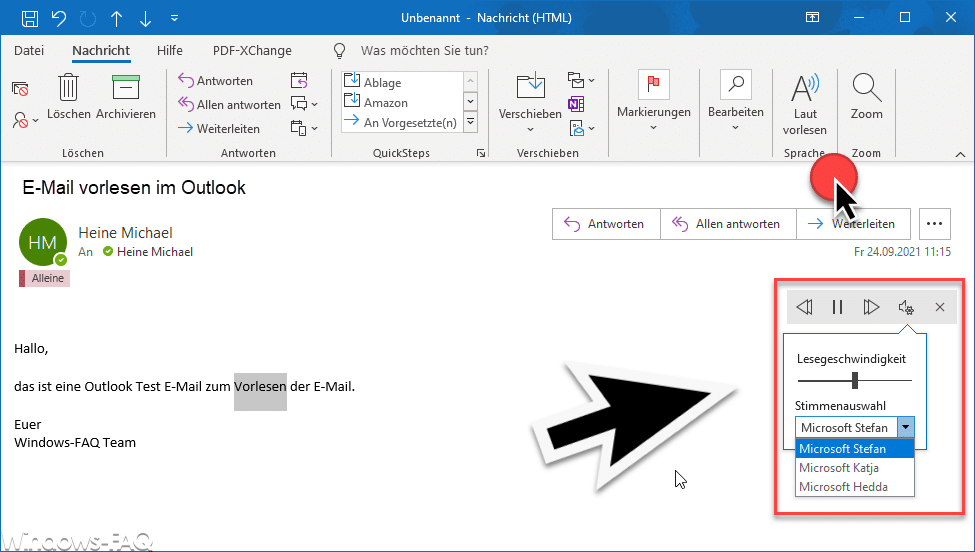Image resolution: width=975 pixels, height=552 pixels.
Task: Click Allen antworten in the ribbon
Action: click(229, 104)
